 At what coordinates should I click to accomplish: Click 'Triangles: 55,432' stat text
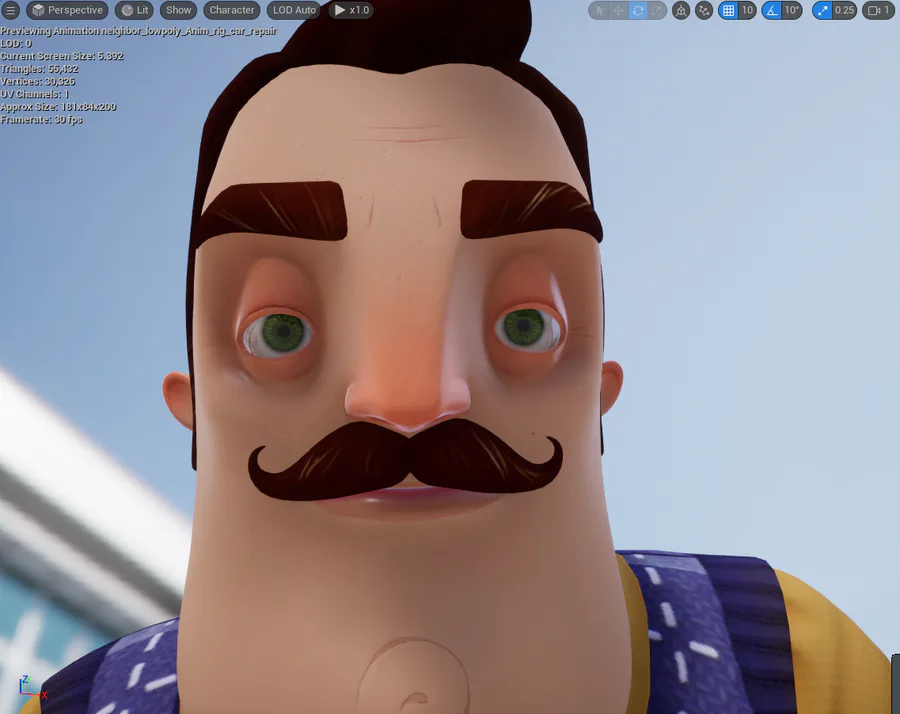click(39, 69)
